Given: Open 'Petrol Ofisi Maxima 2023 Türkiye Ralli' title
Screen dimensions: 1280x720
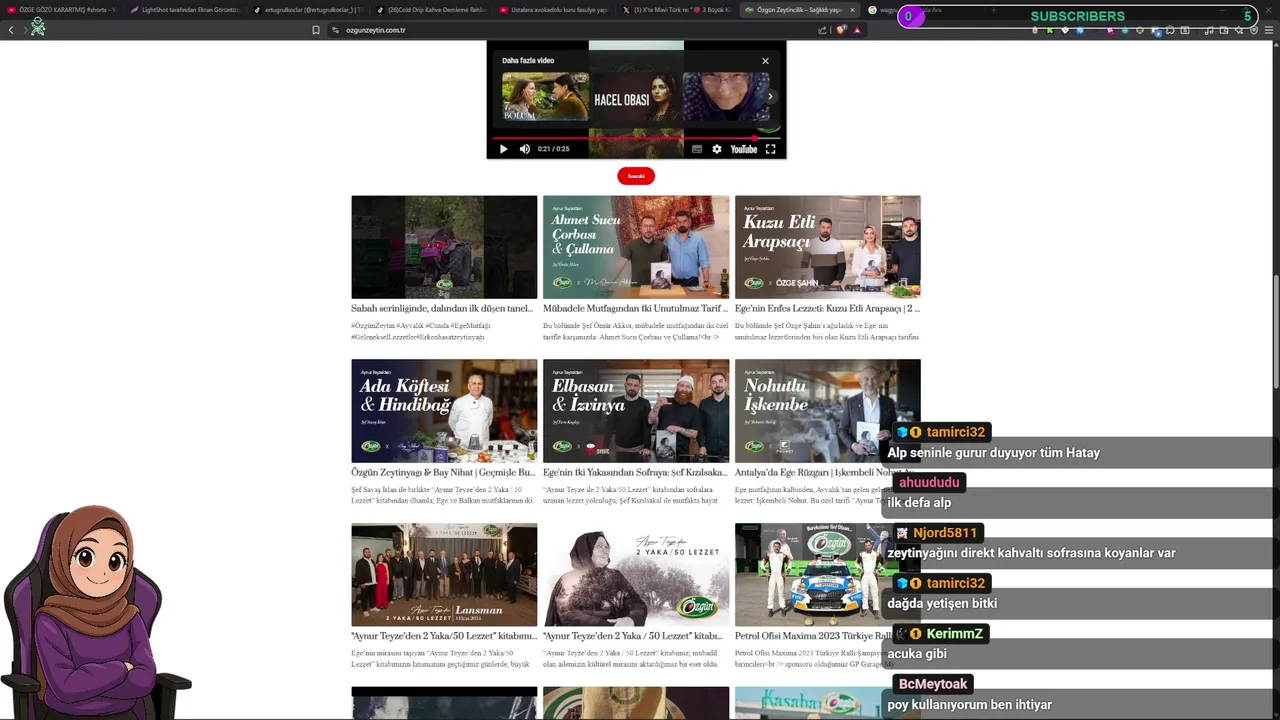Looking at the screenshot, I should tap(813, 636).
